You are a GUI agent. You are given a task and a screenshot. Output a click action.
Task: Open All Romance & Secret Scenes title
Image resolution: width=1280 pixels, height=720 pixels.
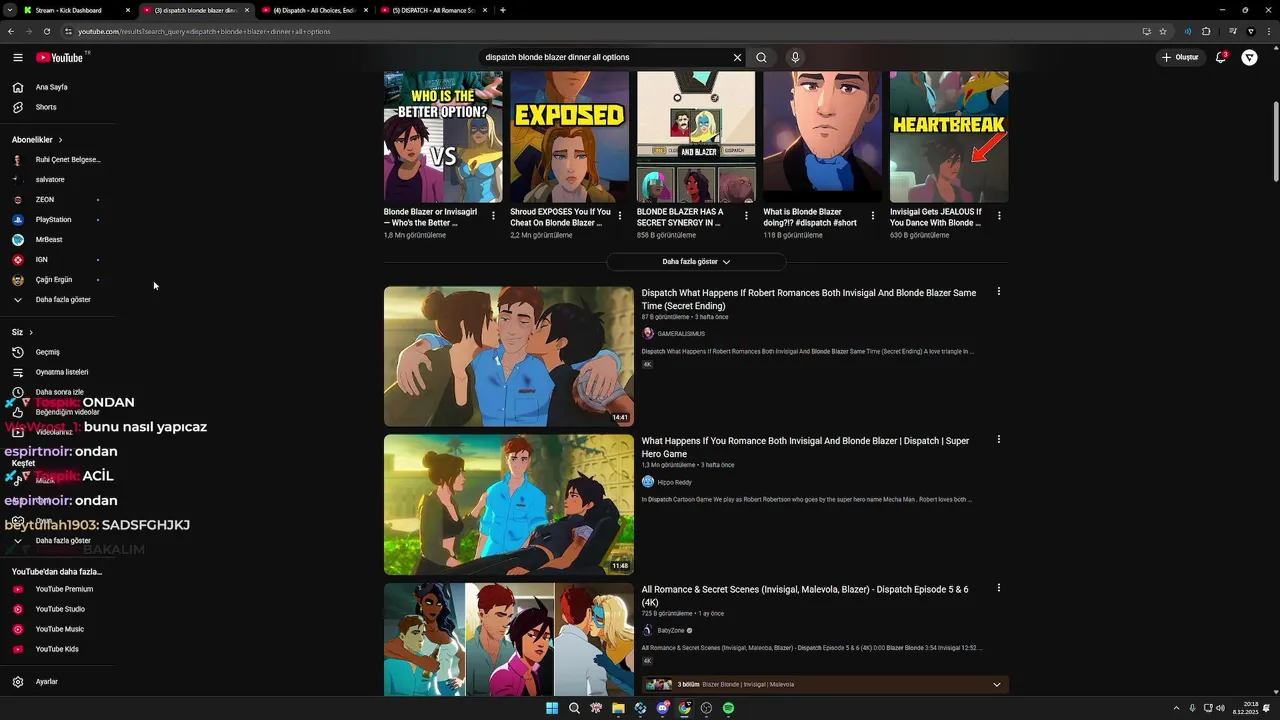805,596
